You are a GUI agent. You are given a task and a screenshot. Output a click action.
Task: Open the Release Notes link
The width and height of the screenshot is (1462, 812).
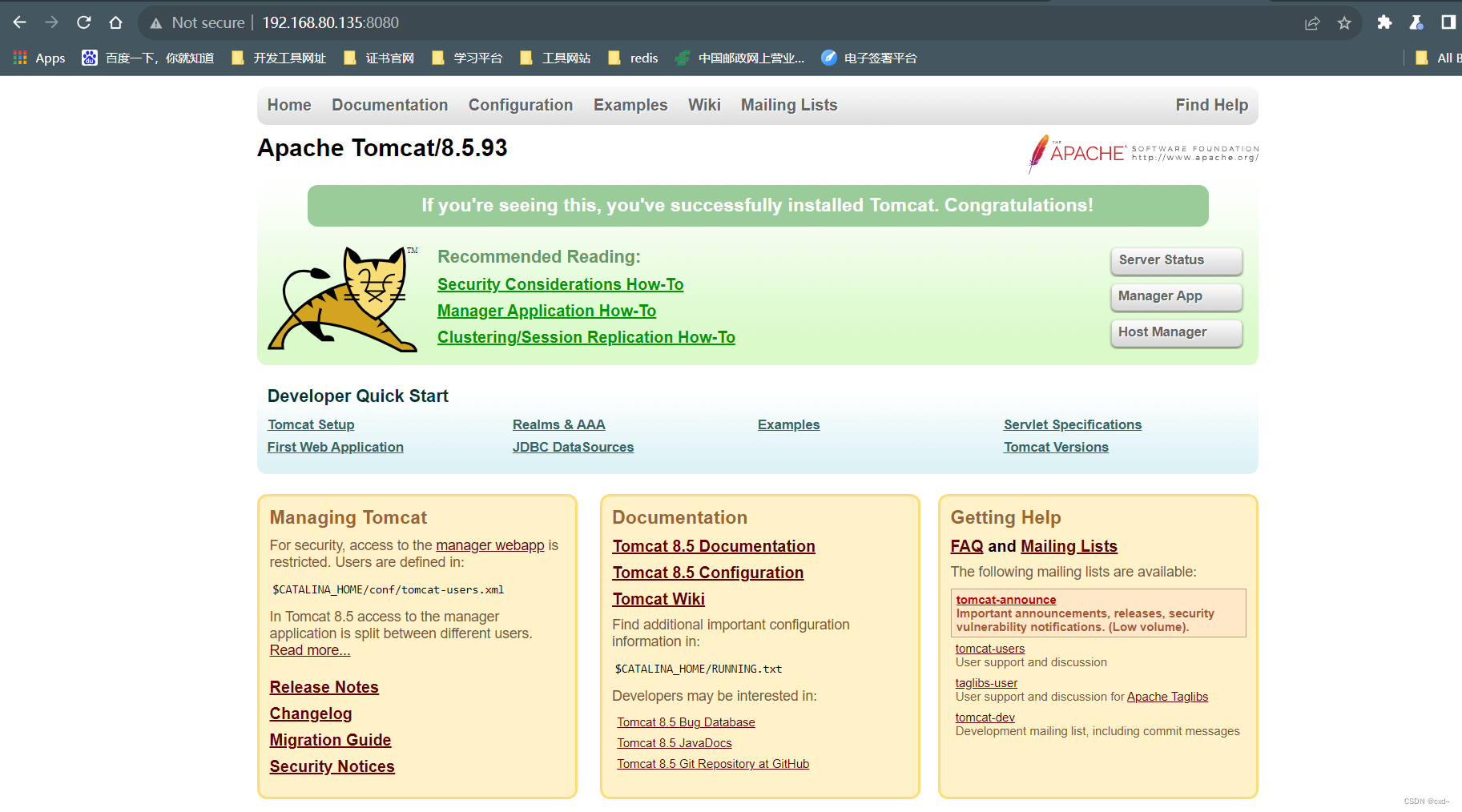coord(324,687)
